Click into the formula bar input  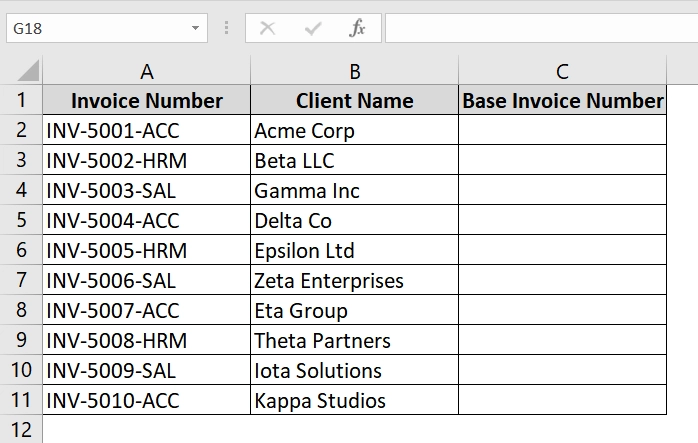[541, 28]
